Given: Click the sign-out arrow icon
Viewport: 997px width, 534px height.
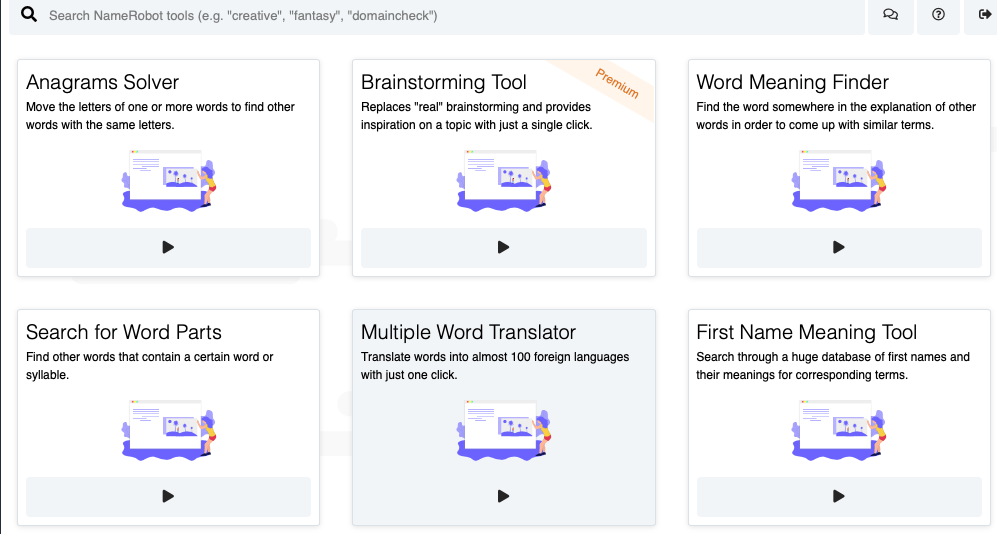Looking at the screenshot, I should [984, 15].
